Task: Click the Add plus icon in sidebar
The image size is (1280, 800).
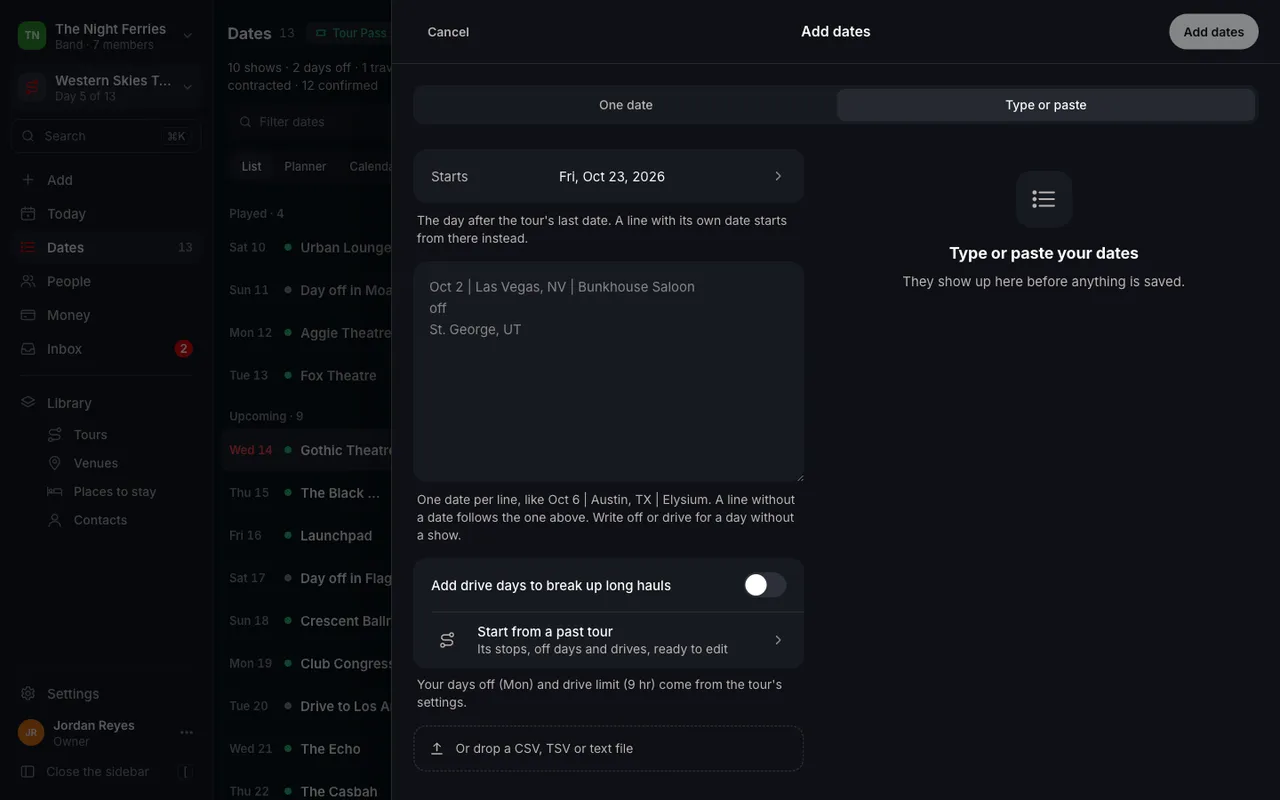Action: point(28,180)
